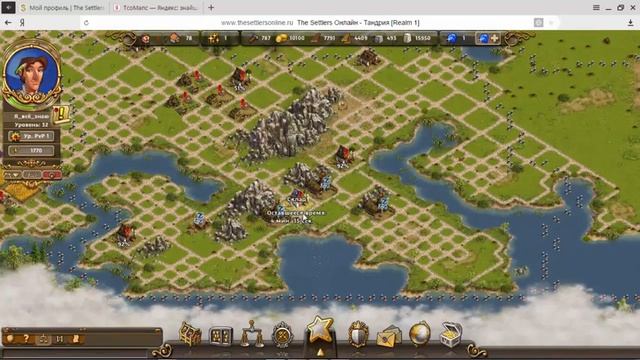Select the scroll news chat tab
The image size is (640, 360).
(x=76, y=338)
